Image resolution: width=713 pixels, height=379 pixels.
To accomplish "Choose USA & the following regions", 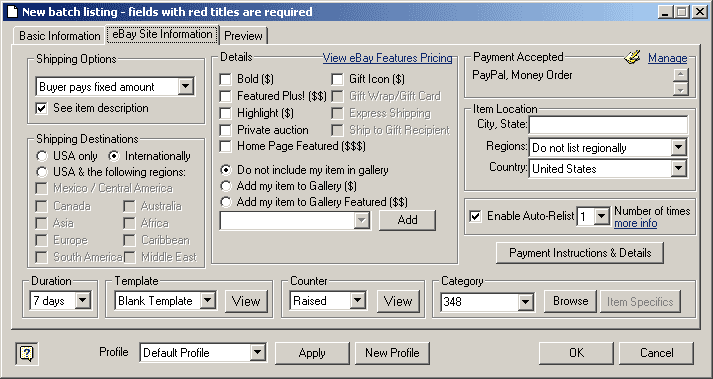I will [x=42, y=172].
